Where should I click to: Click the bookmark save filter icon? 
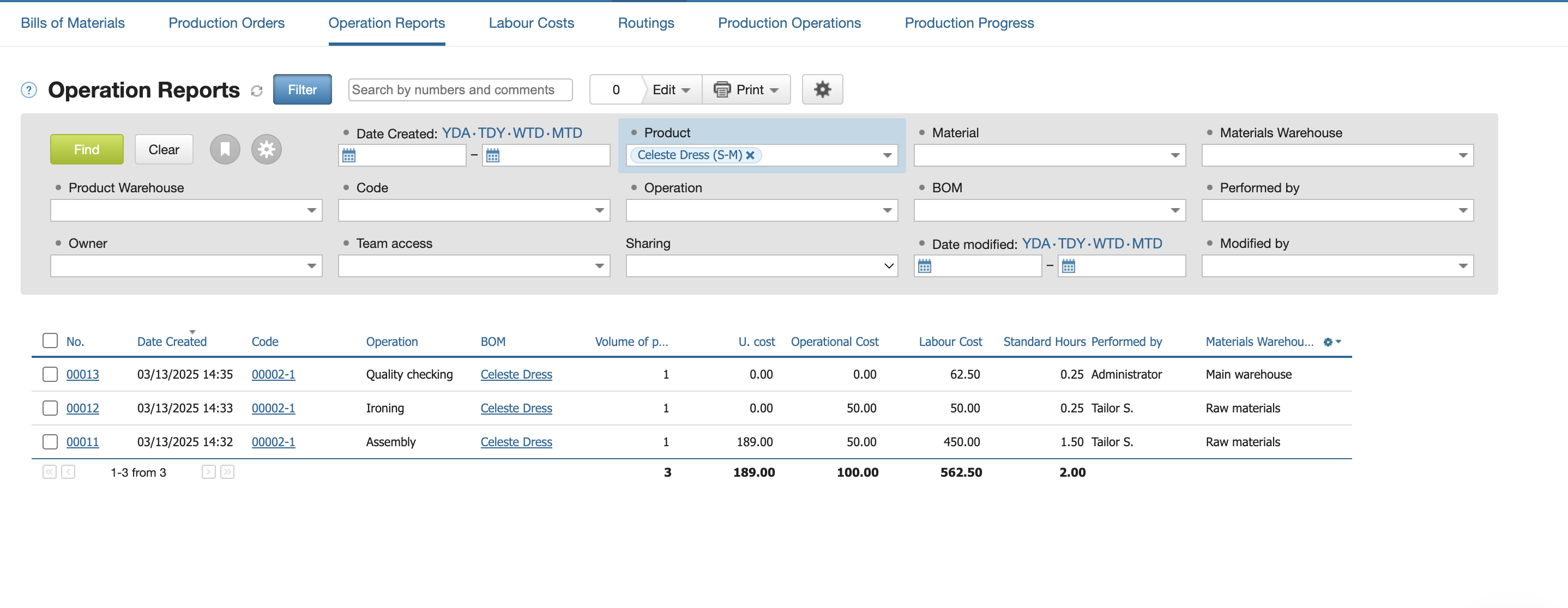tap(225, 150)
